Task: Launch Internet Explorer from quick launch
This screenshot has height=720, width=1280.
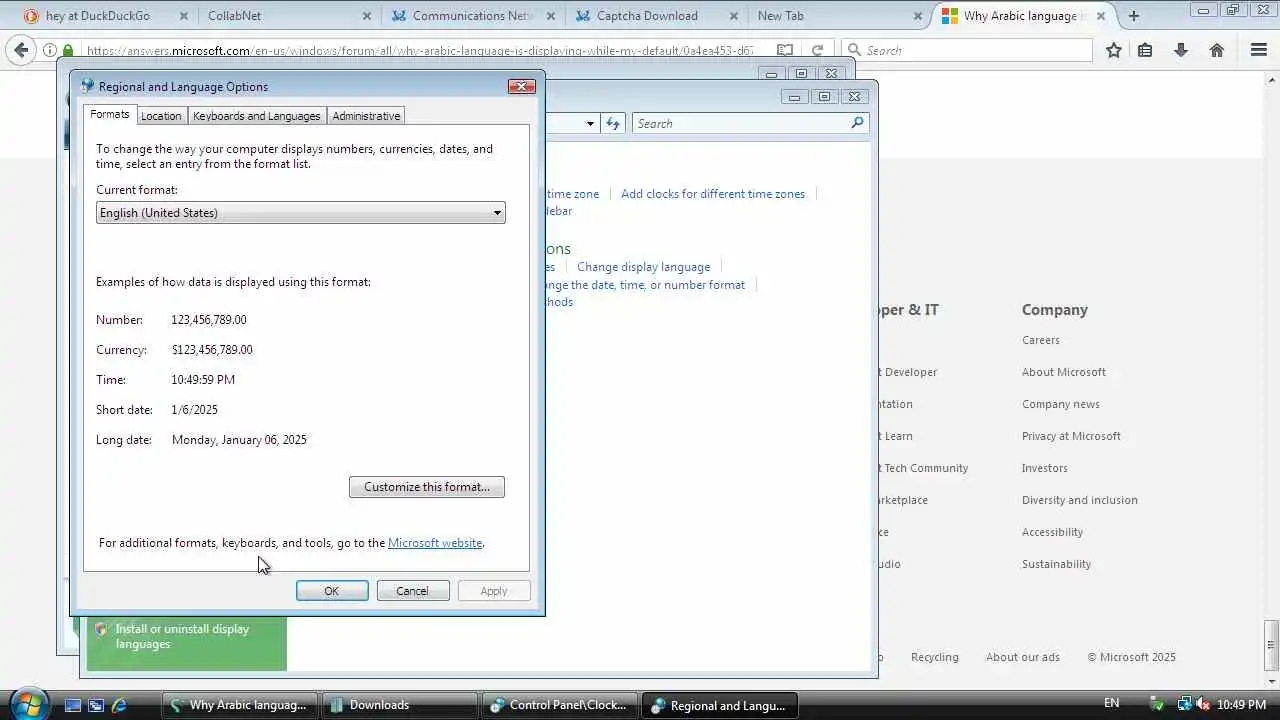Action: [119, 705]
